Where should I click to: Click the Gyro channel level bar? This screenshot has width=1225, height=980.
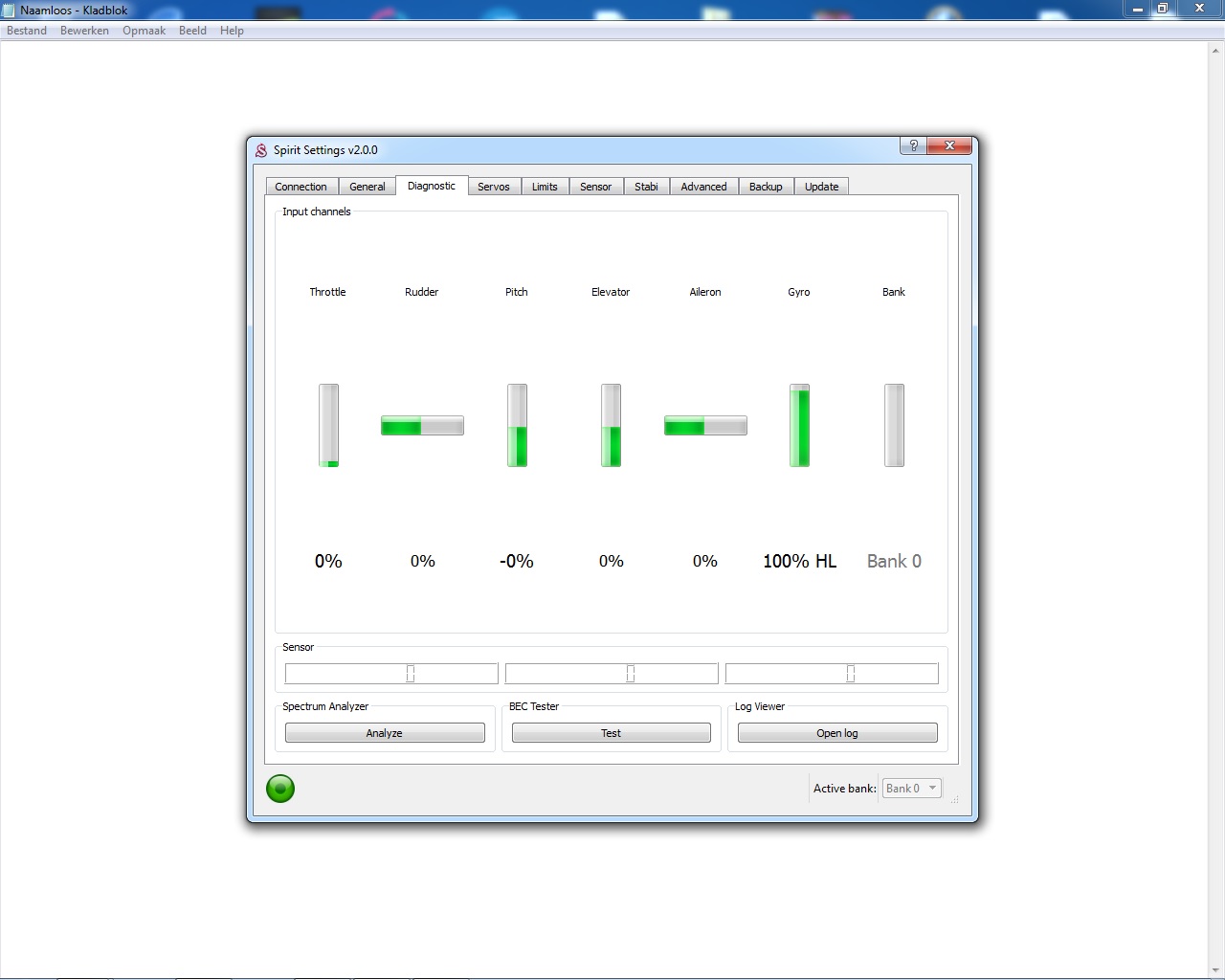coord(799,426)
